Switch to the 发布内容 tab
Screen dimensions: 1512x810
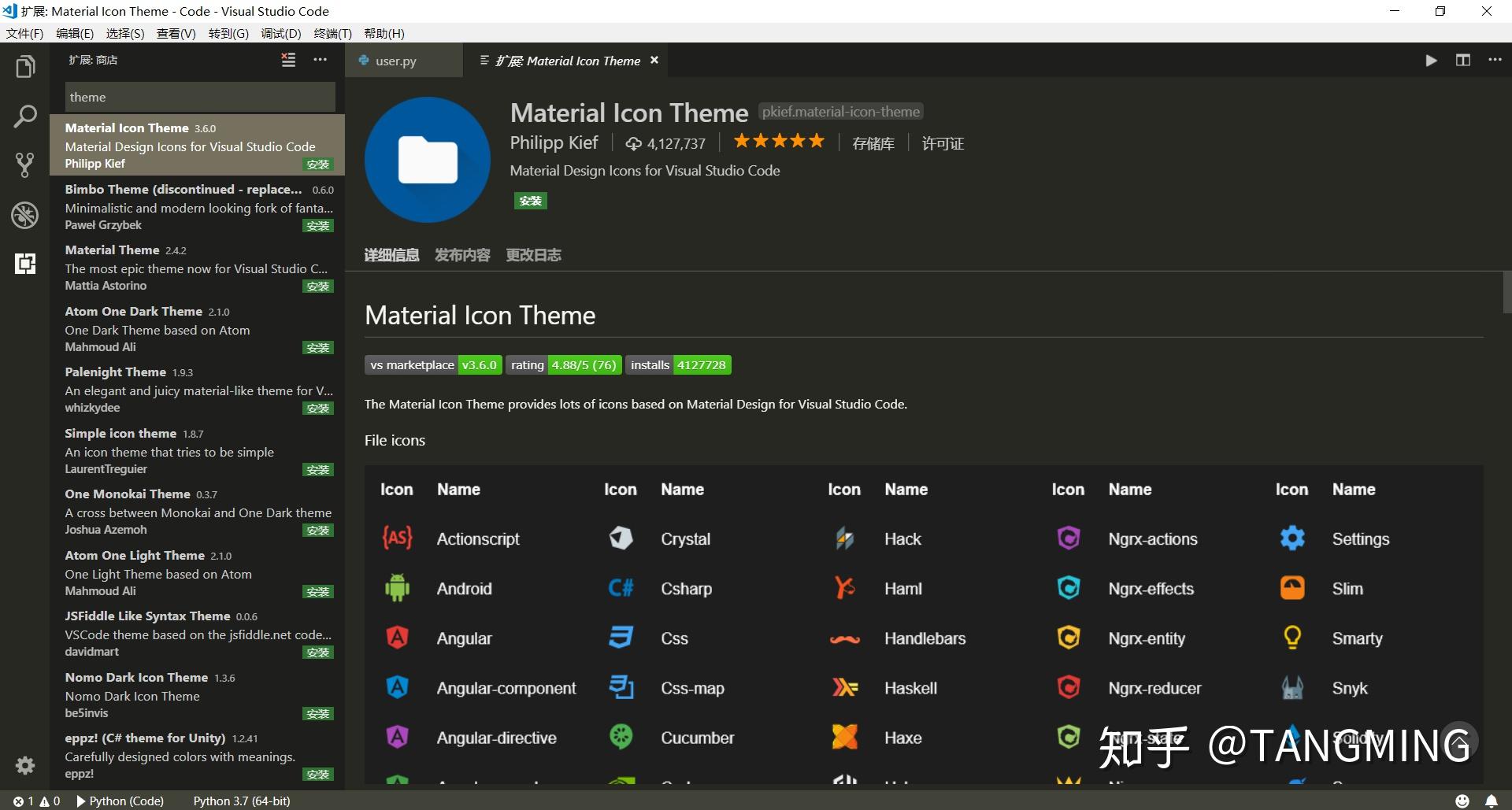pyautogui.click(x=462, y=254)
